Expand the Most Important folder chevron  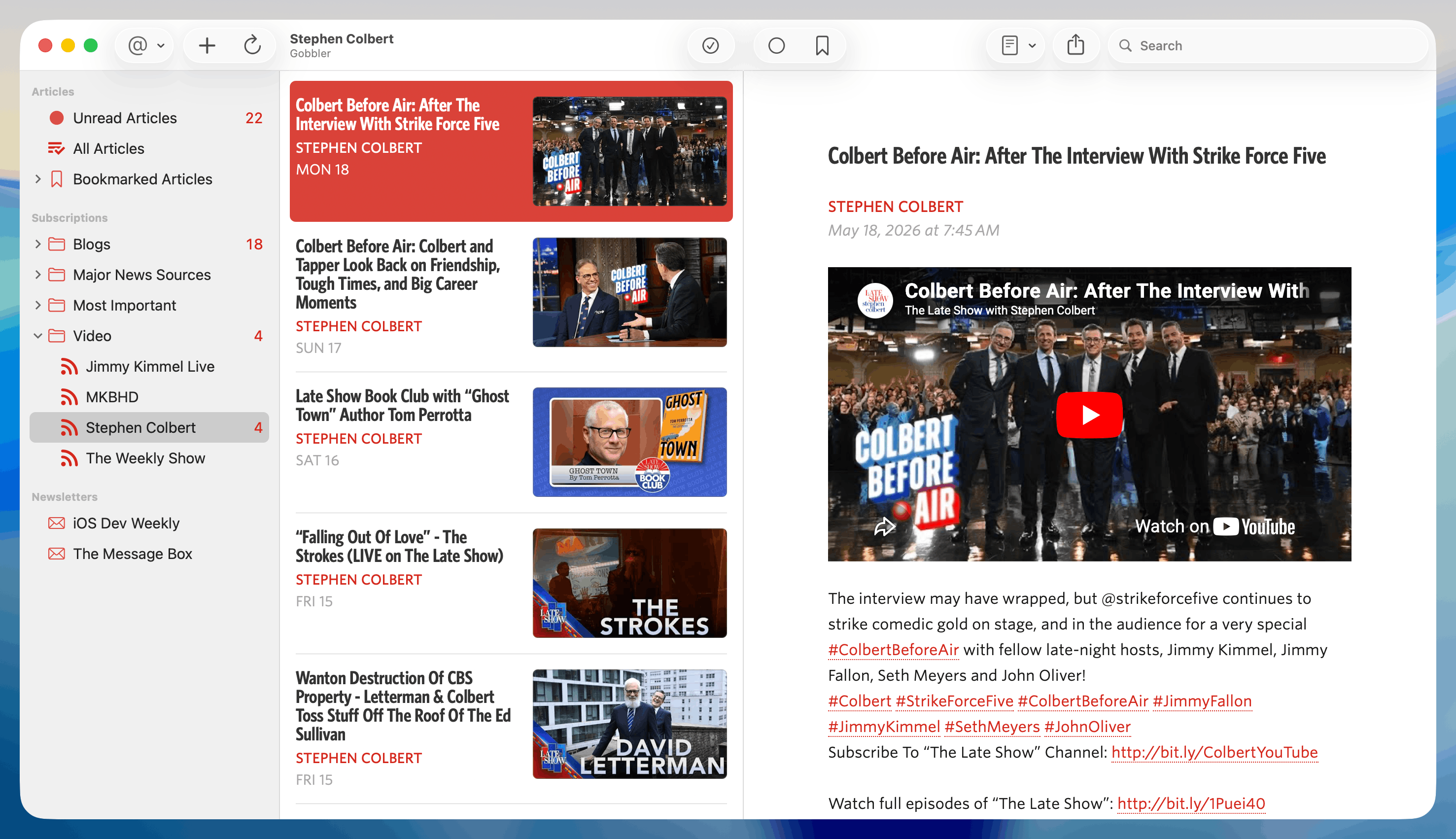[x=38, y=306]
